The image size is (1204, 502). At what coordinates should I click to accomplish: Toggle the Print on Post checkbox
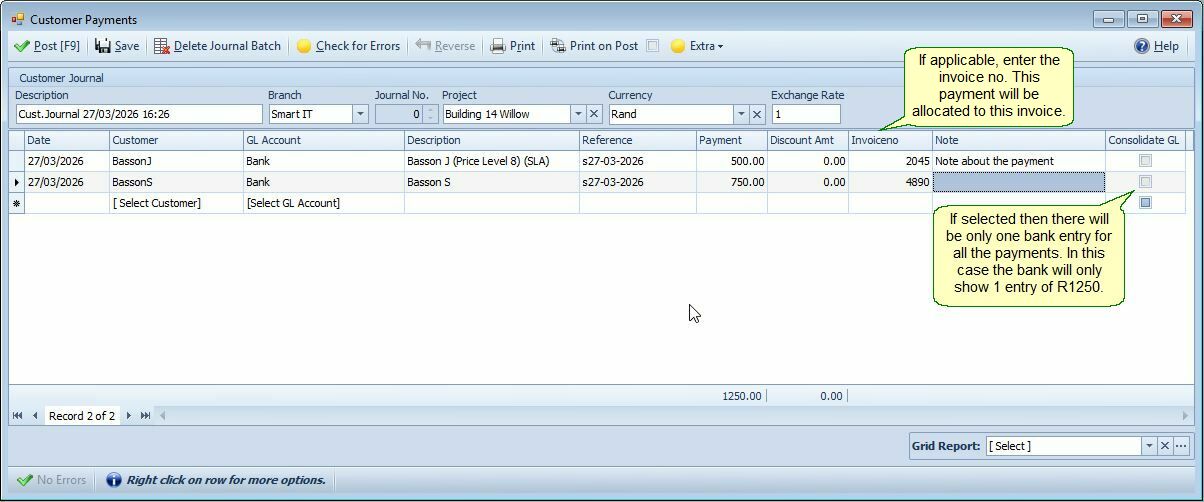[652, 46]
